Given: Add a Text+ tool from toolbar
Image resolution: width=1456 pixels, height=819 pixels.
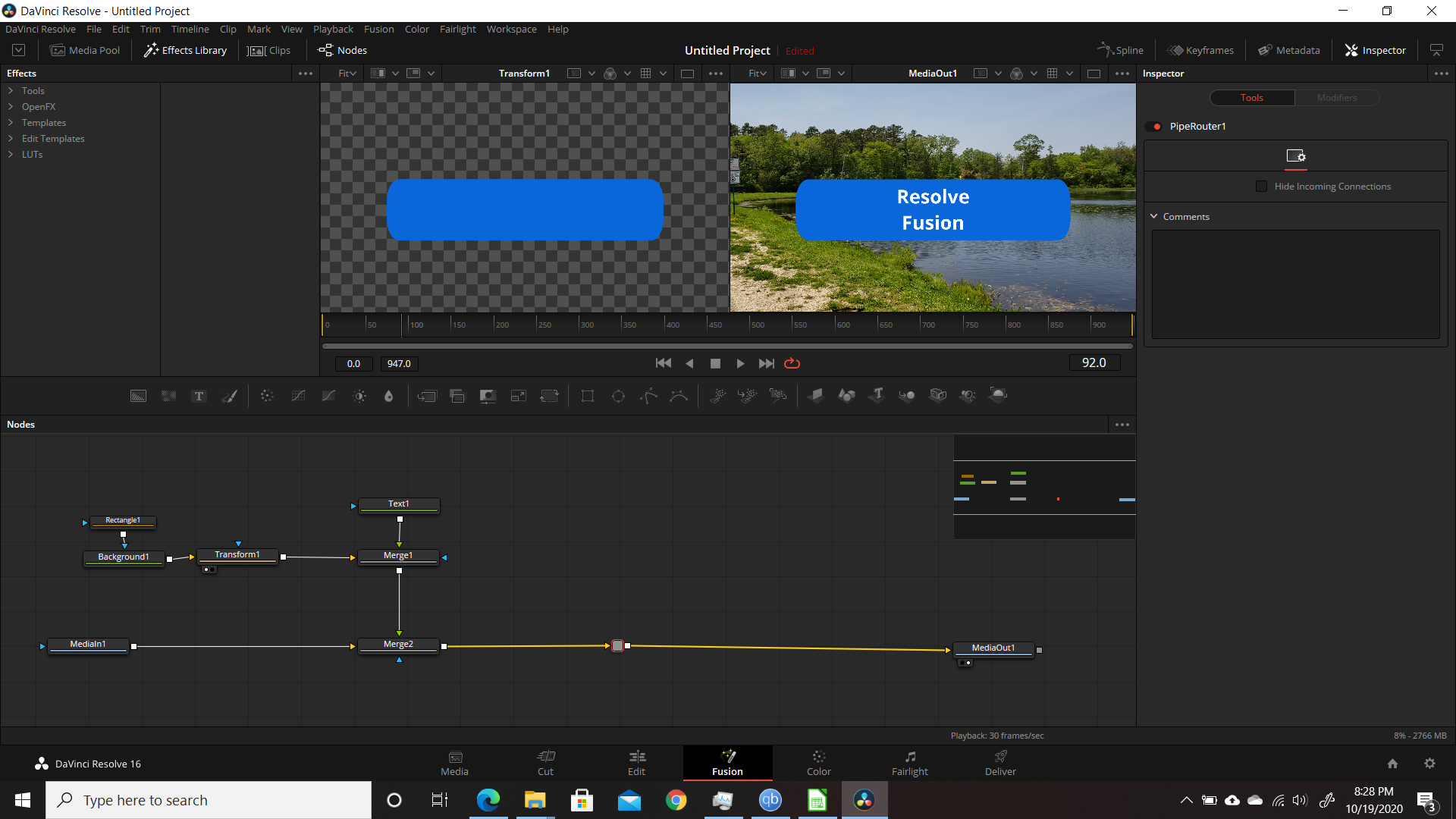Looking at the screenshot, I should (199, 396).
